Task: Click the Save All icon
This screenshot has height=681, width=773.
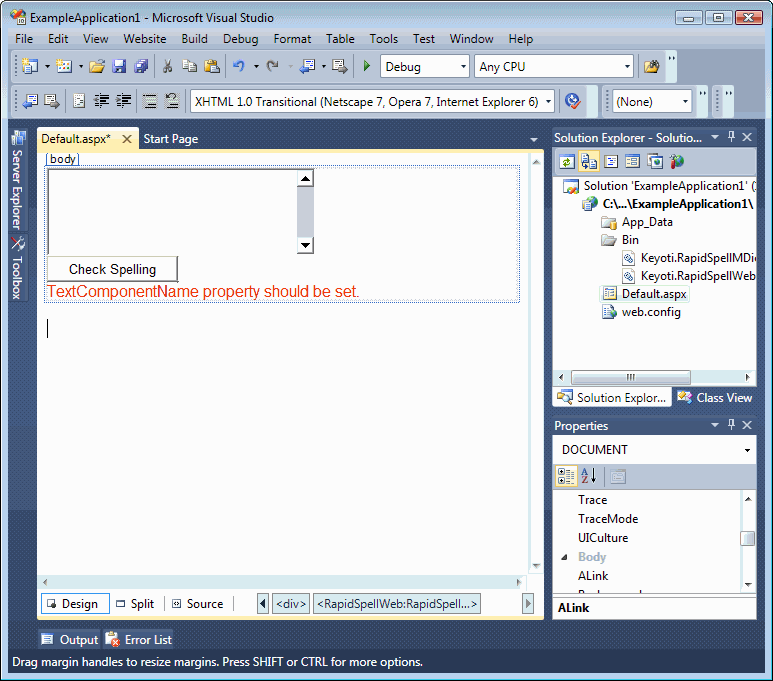Action: 141,66
